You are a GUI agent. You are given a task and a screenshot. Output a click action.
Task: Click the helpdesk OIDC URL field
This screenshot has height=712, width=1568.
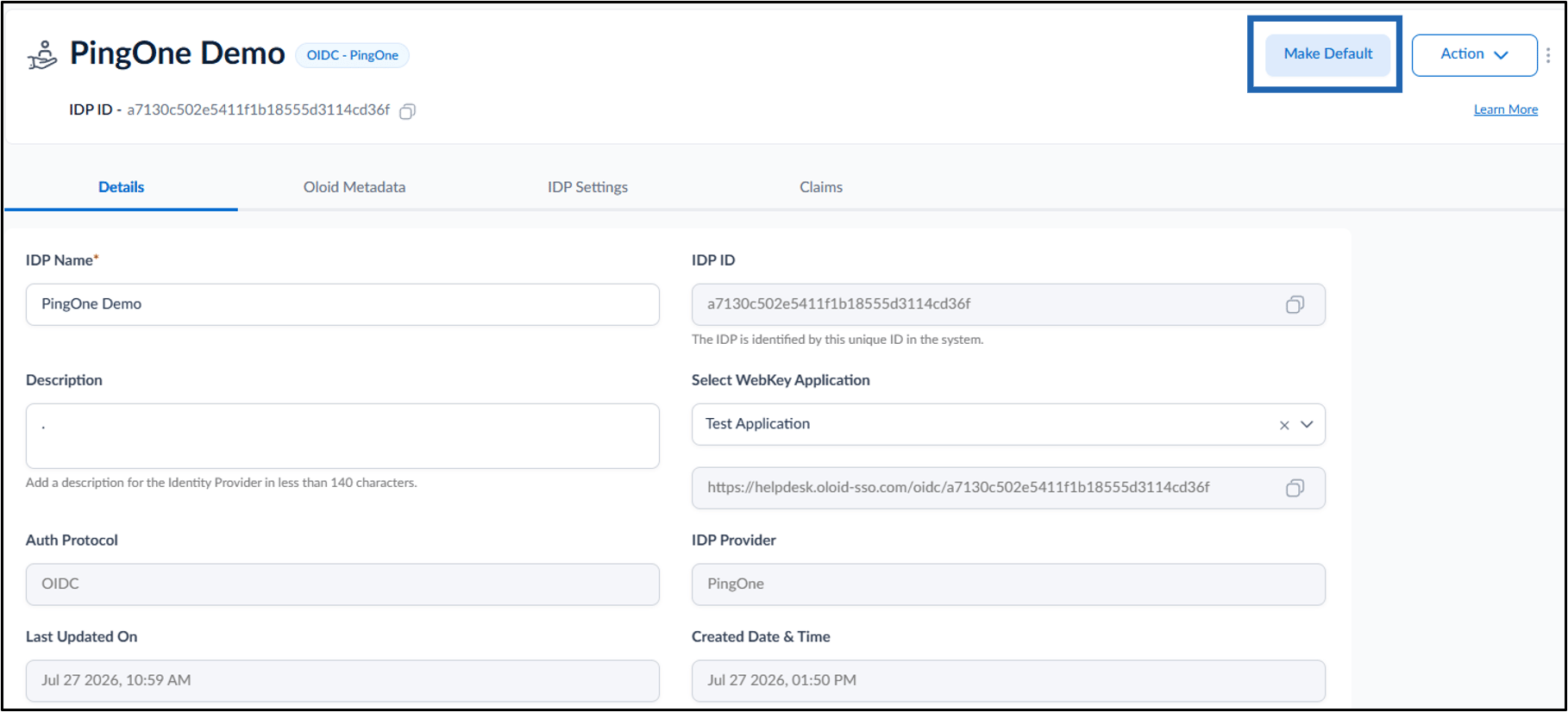coord(1008,488)
